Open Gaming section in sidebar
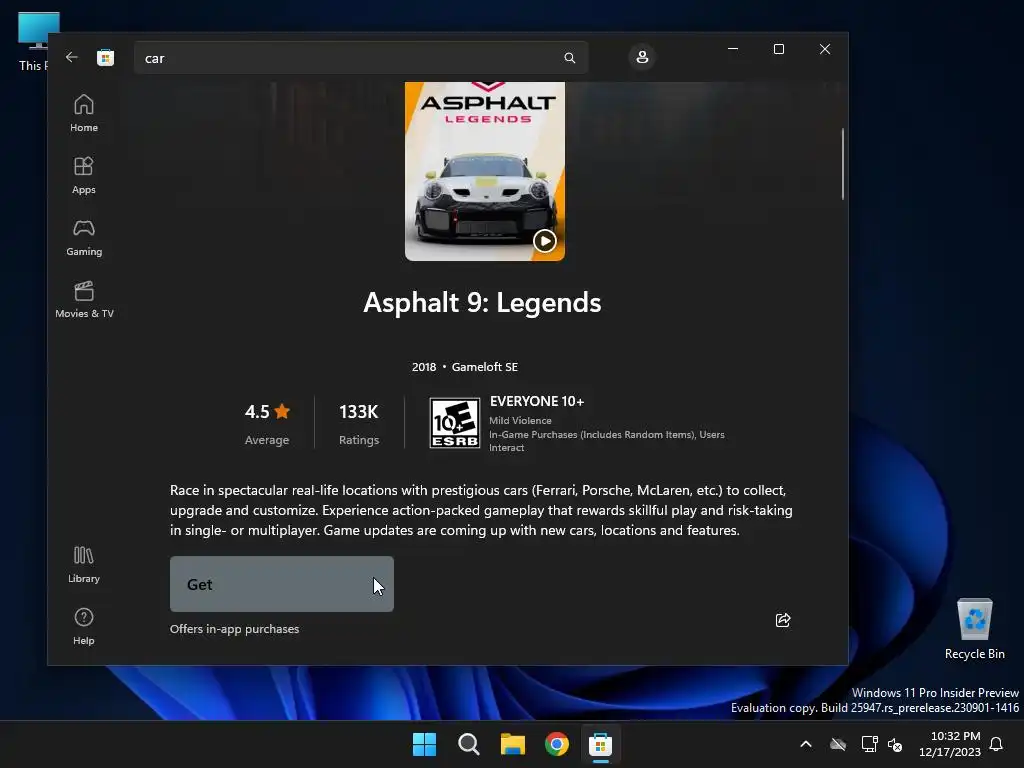 pos(84,237)
